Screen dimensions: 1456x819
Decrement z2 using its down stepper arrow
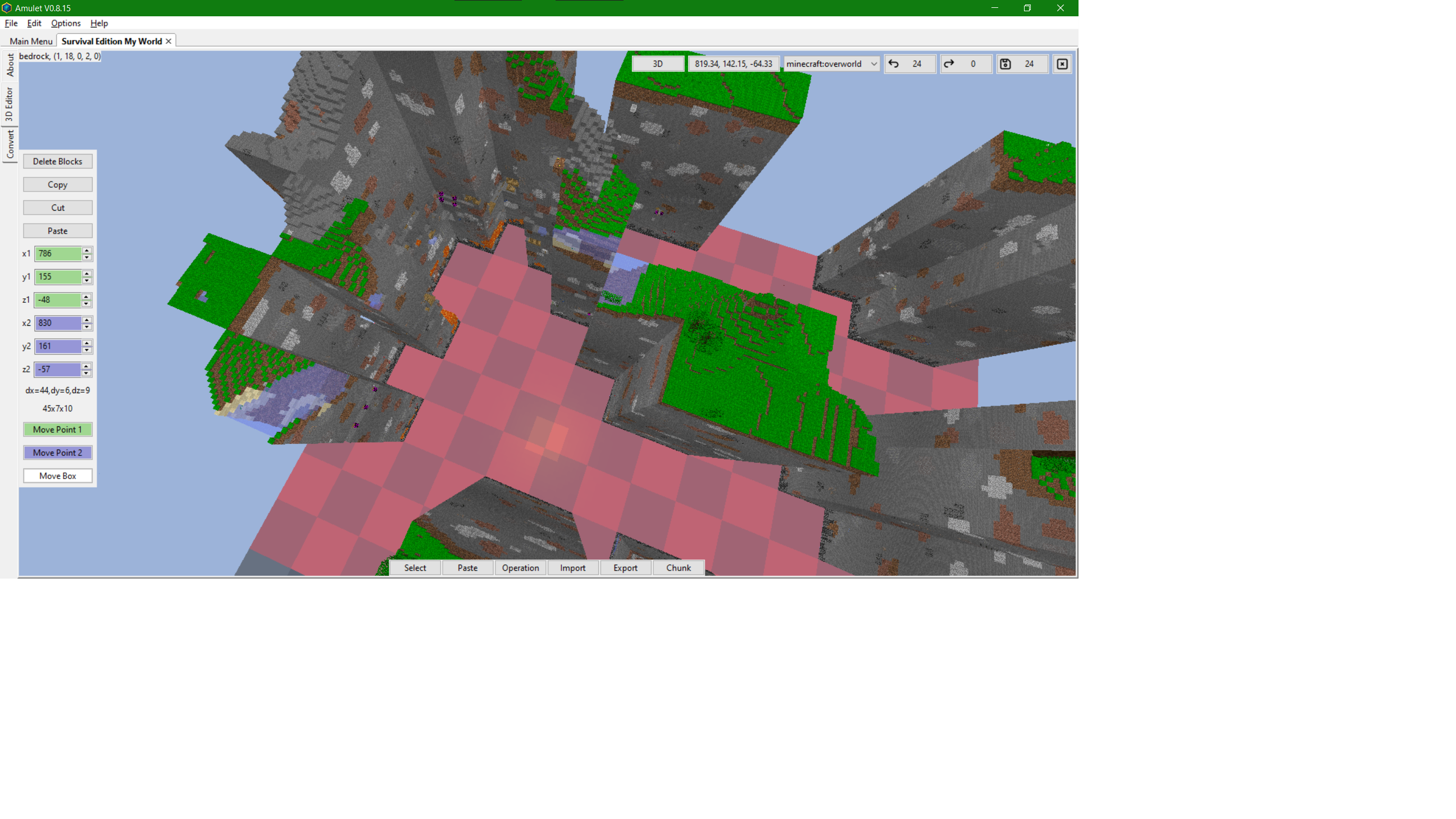(x=86, y=372)
